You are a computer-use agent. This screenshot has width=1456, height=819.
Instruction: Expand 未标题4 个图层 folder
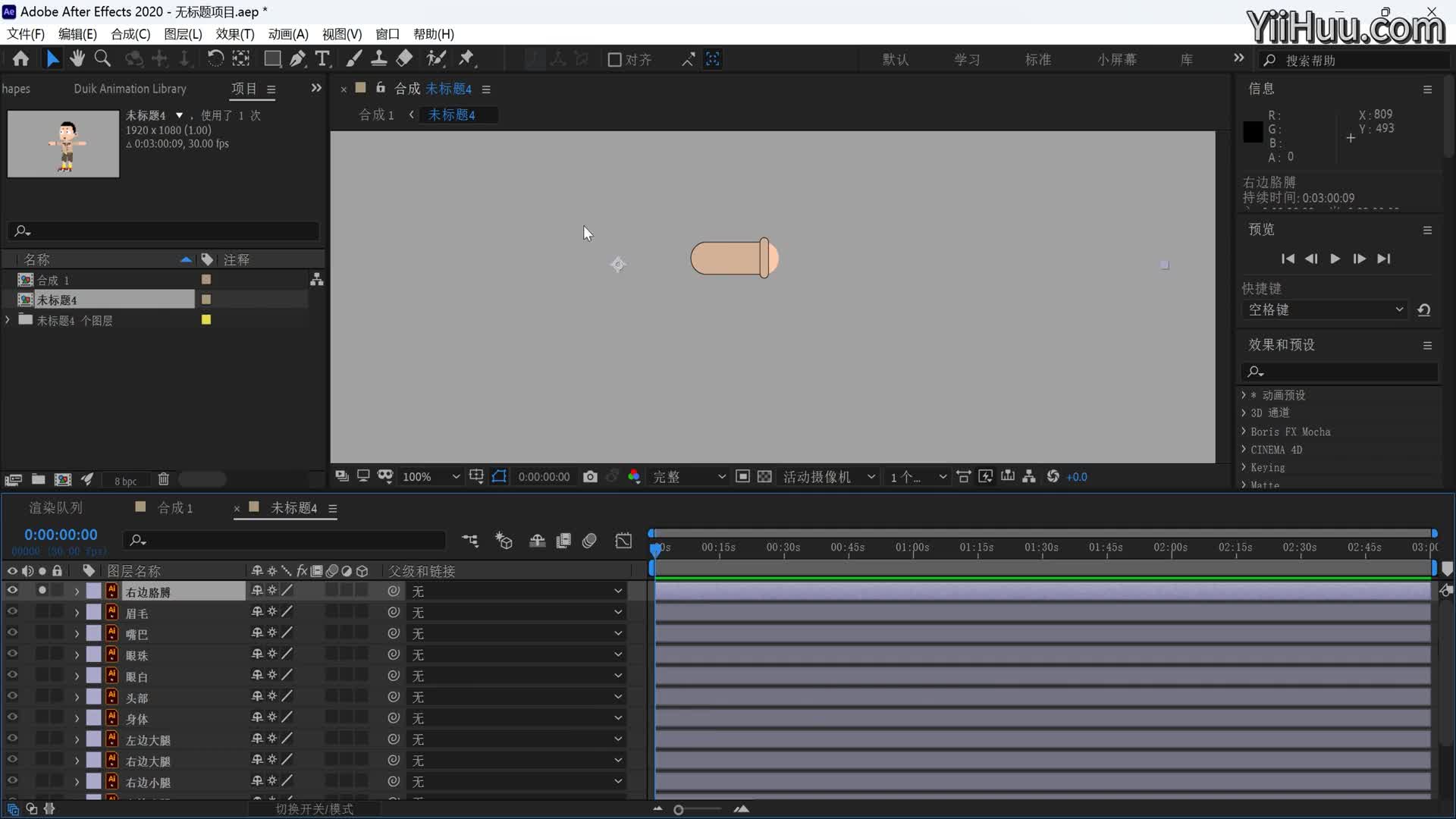8,320
